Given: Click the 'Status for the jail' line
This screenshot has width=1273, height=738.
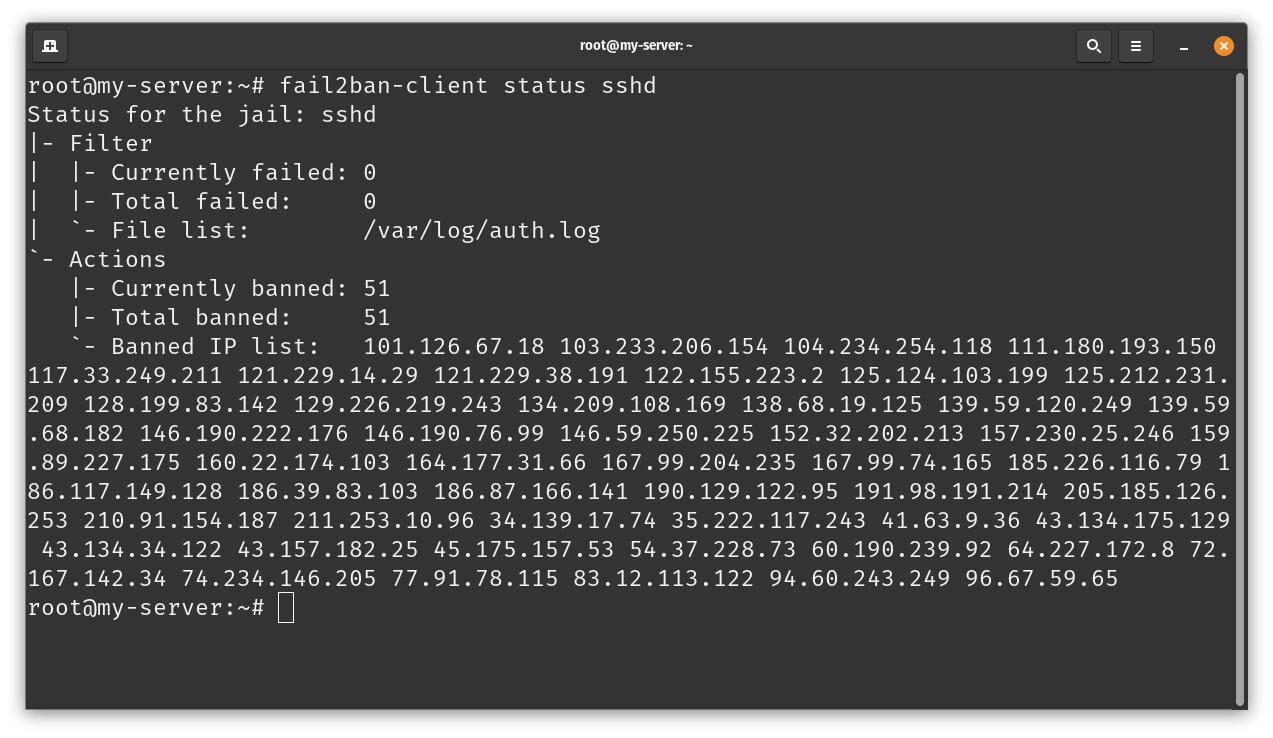Looking at the screenshot, I should [x=202, y=115].
